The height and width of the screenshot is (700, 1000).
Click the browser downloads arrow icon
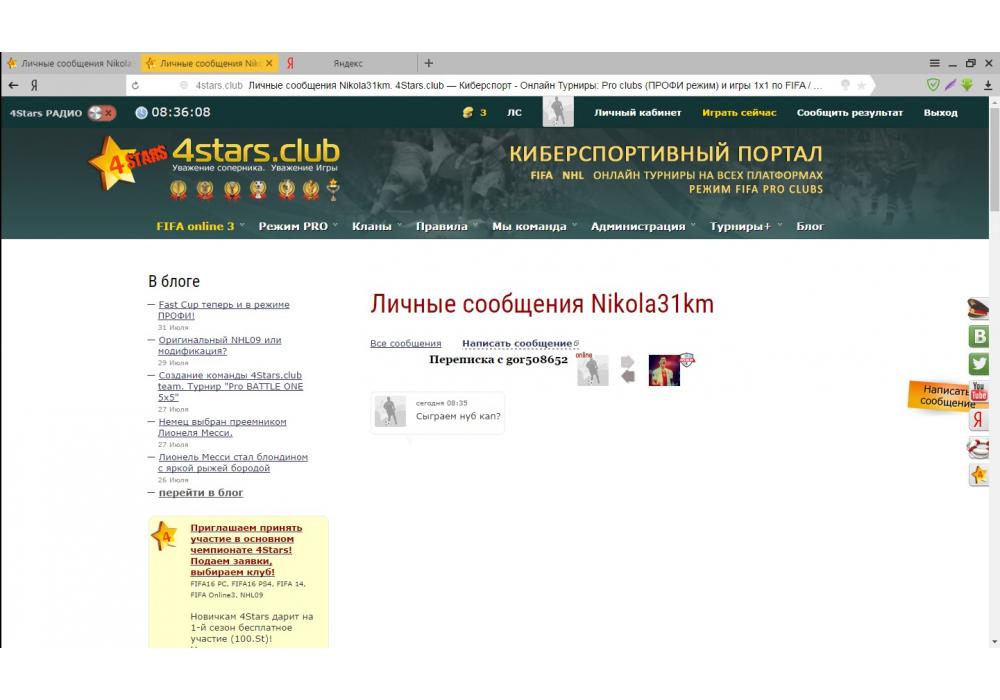pos(988,85)
